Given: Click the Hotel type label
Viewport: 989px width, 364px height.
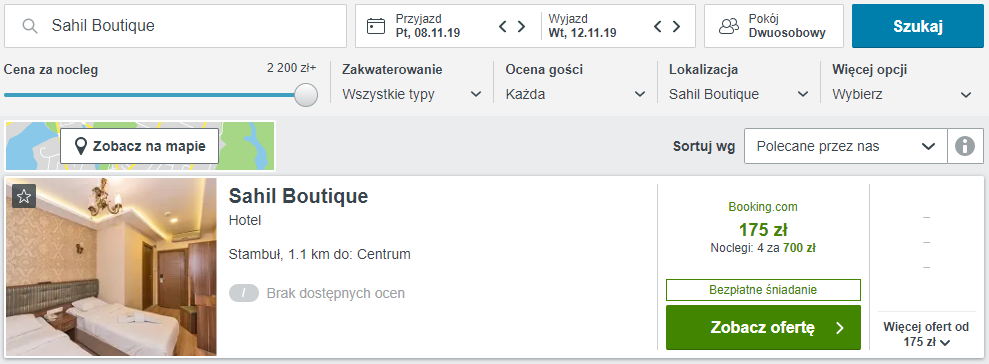Looking at the screenshot, I should click(x=245, y=221).
